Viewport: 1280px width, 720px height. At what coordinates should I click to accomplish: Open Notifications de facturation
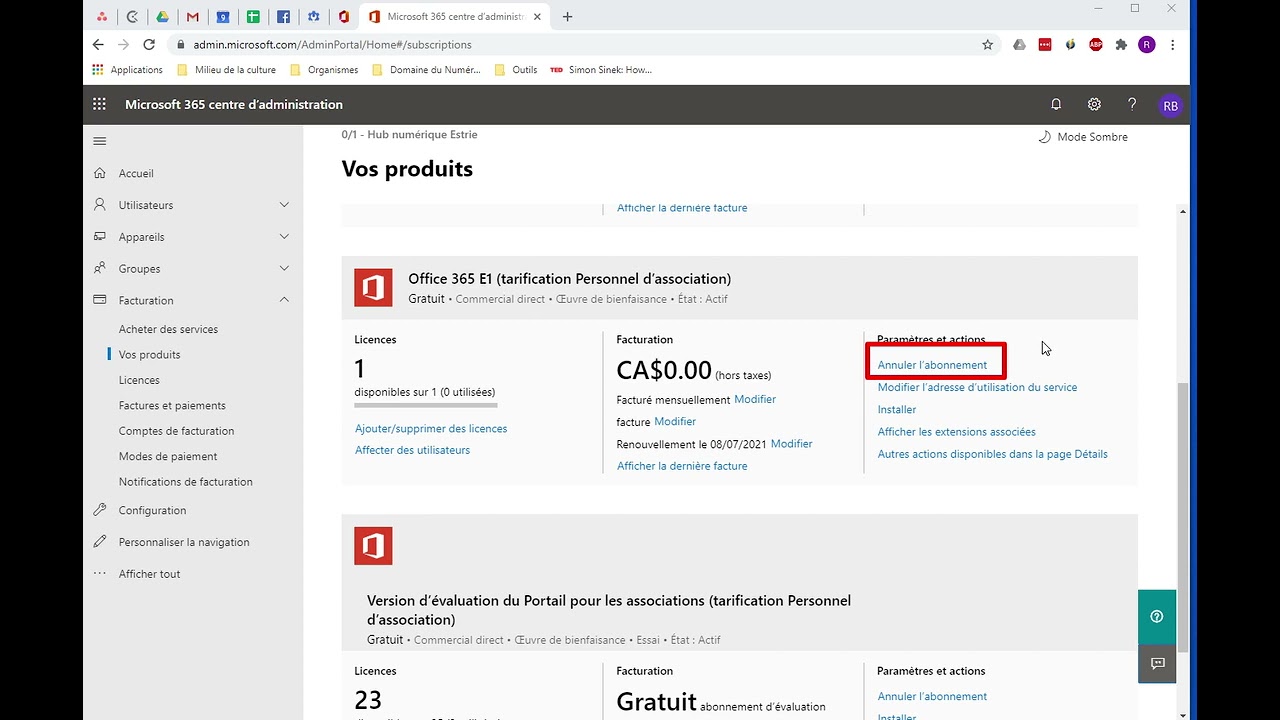click(185, 482)
